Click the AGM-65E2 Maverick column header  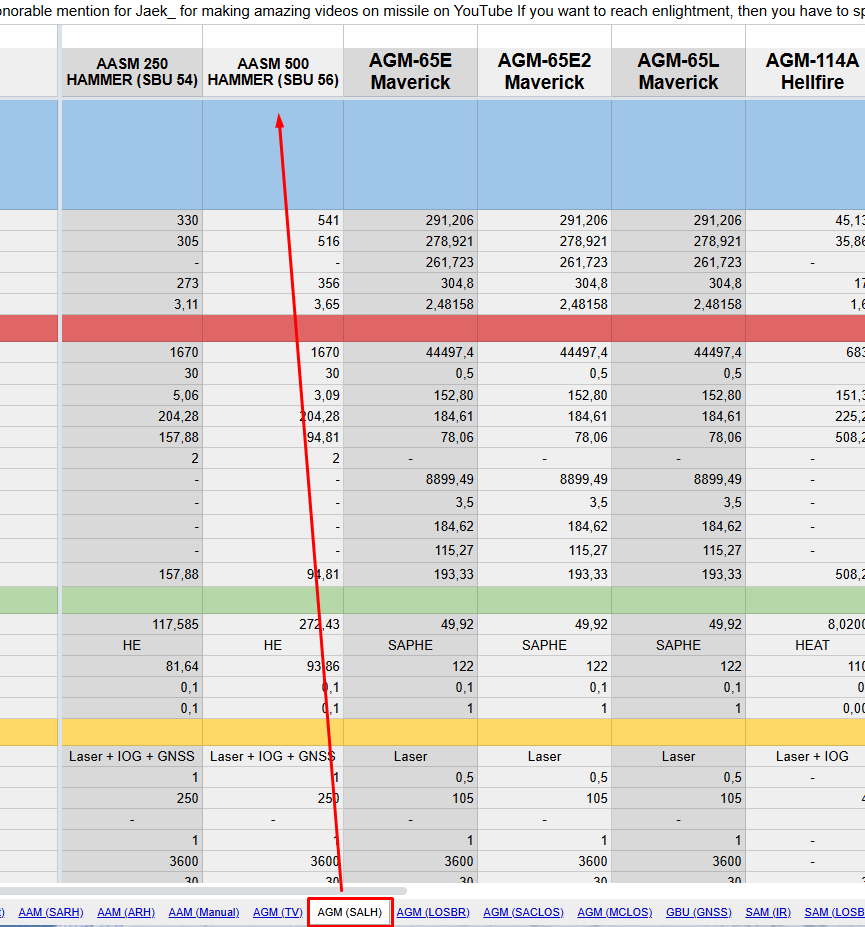(544, 72)
